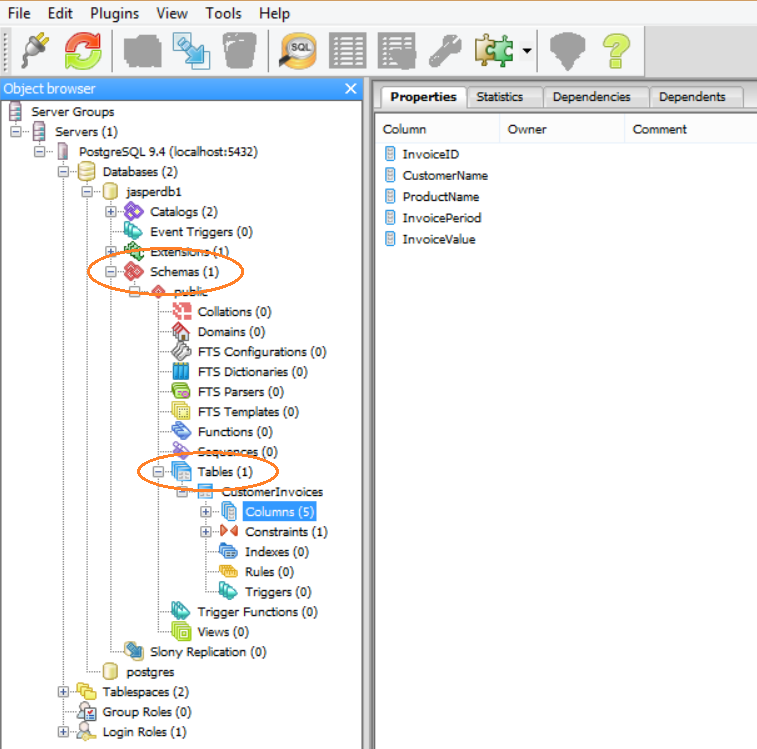Collapse the Schemas (1) node
Screen dimensions: 757x749
pyautogui.click(x=111, y=271)
